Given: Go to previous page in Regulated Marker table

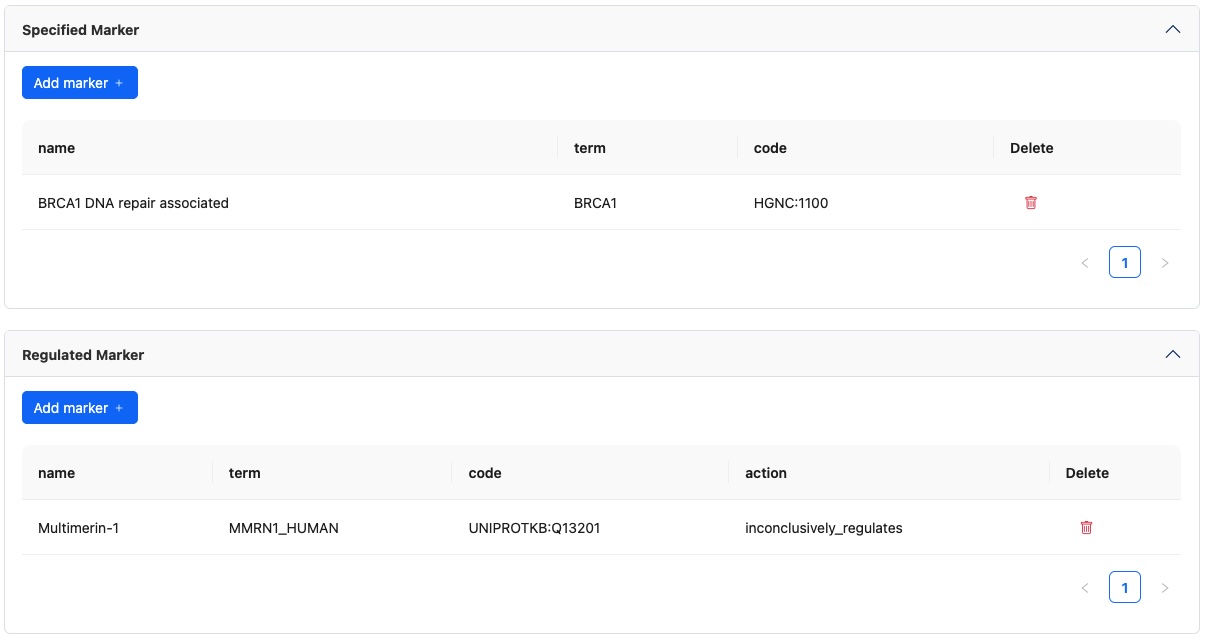Looking at the screenshot, I should pyautogui.click(x=1085, y=588).
